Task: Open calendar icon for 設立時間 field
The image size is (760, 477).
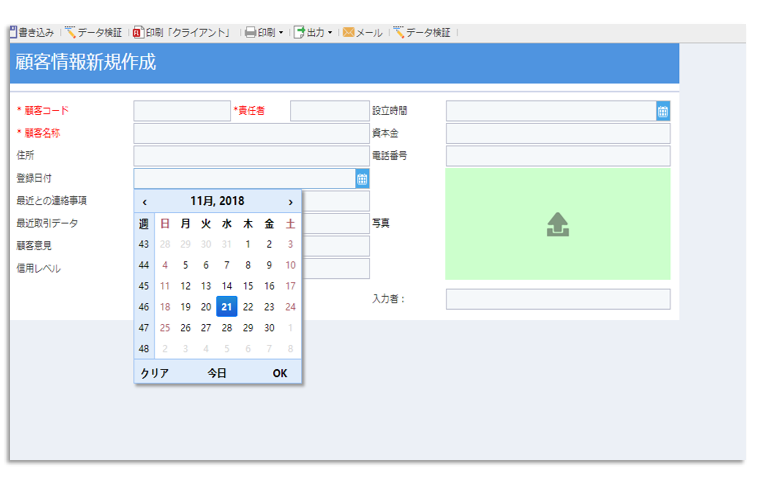Action: [x=663, y=111]
